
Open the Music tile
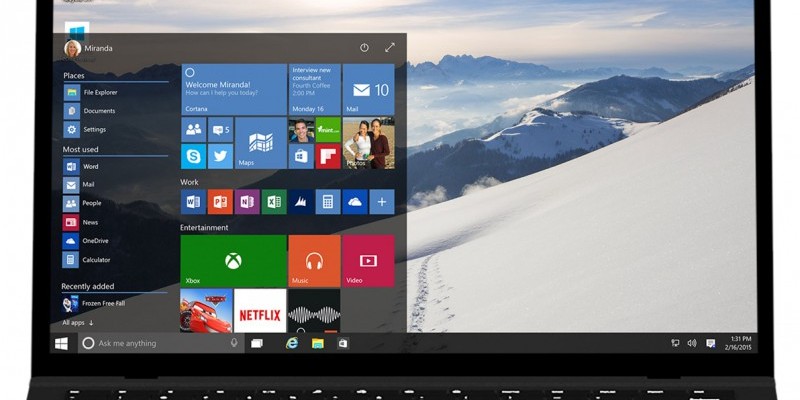click(x=315, y=261)
